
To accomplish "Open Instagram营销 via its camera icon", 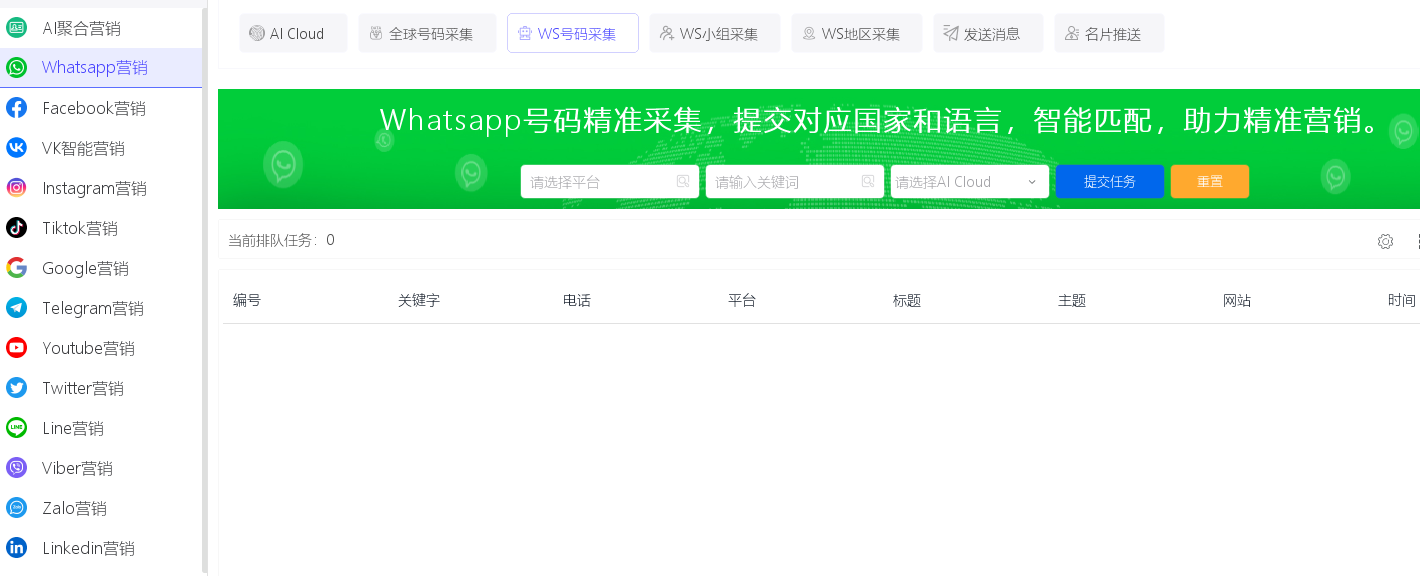I will pos(16,188).
